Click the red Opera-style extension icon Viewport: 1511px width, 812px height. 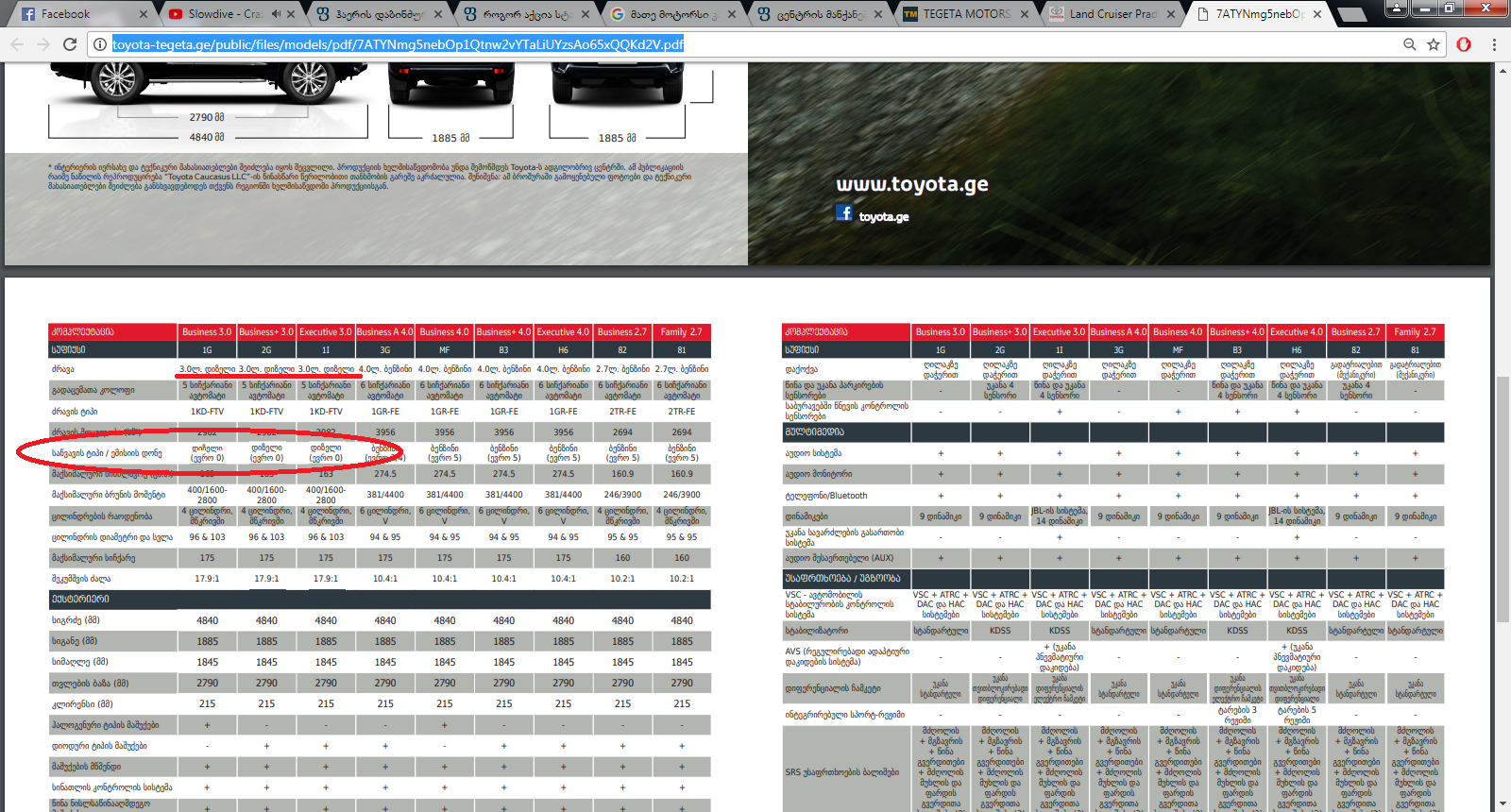1464,44
